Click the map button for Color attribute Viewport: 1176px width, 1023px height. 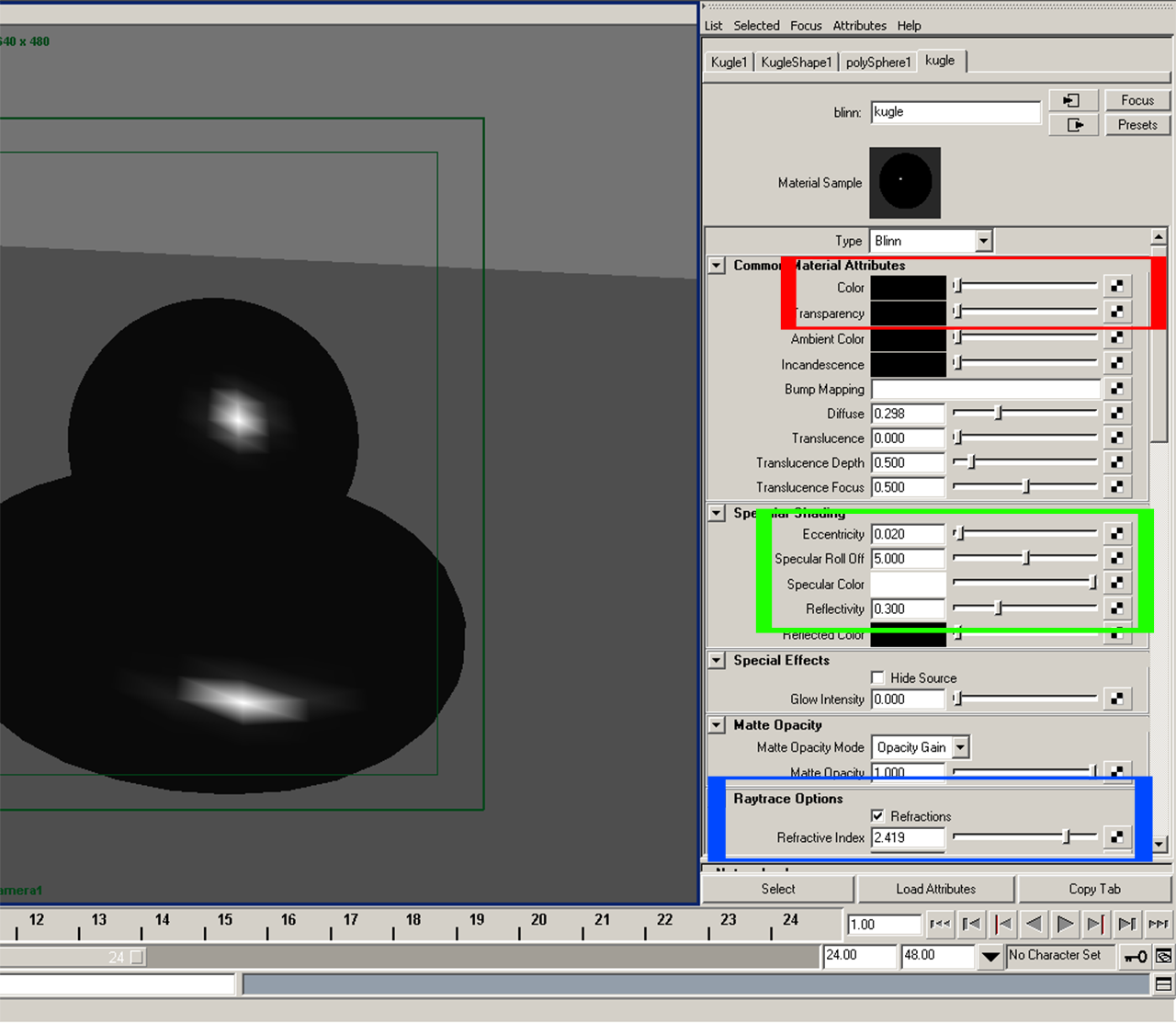[1116, 287]
